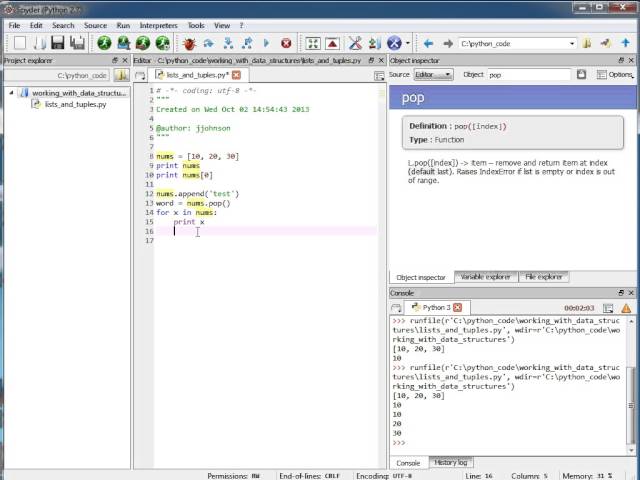
Task: Open the Source menu
Action: (95, 25)
